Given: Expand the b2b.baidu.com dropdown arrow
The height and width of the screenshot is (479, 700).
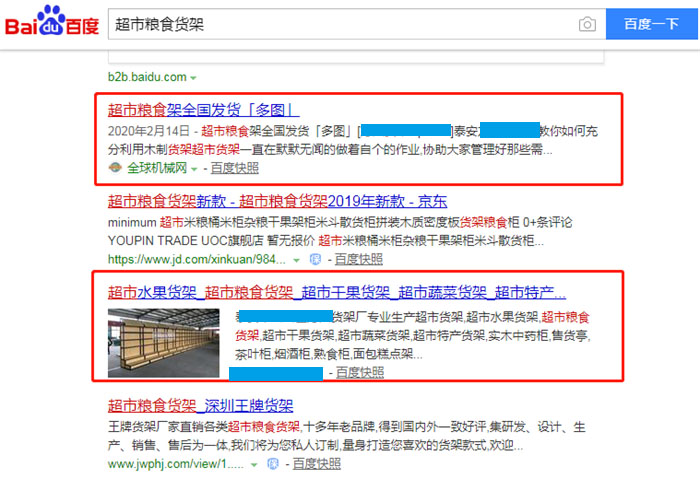Looking at the screenshot, I should click(193, 78).
